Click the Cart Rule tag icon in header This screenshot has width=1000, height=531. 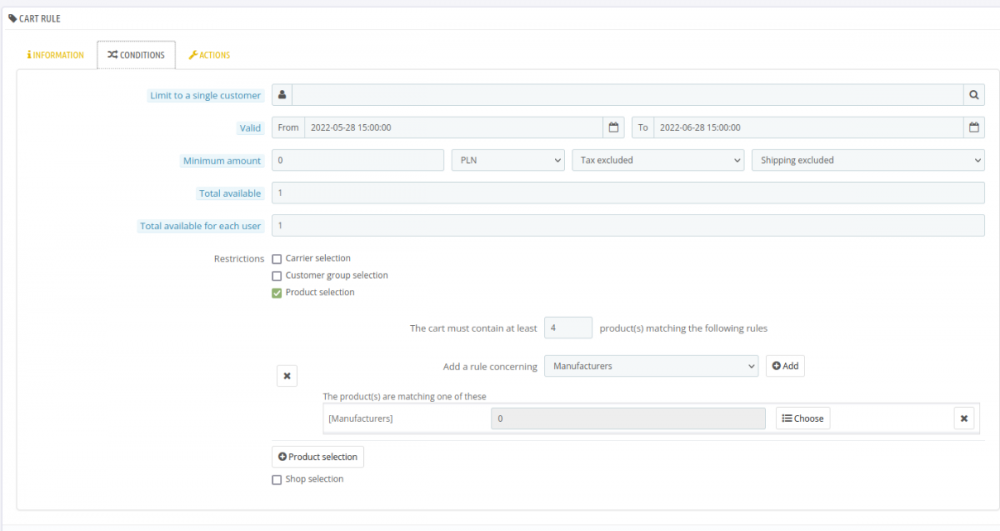(13, 19)
